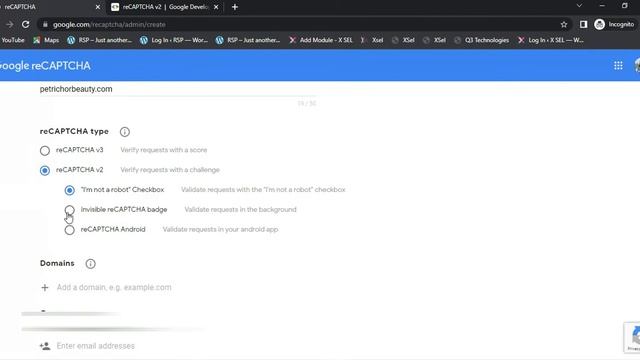Click the Incognito profile indicator

[614, 24]
